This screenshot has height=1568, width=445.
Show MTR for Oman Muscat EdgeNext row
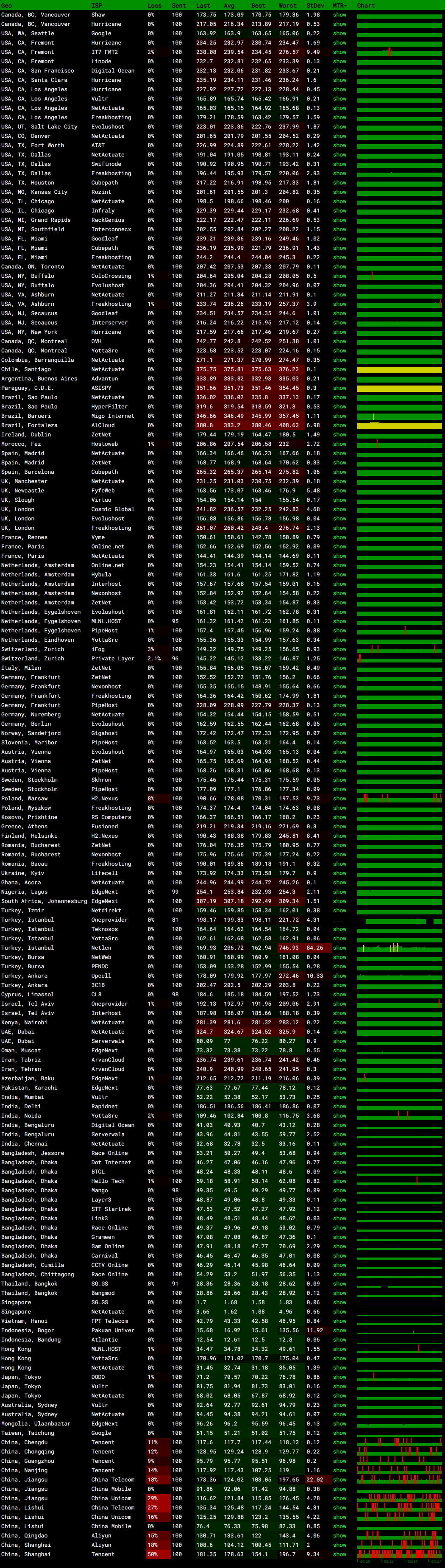(340, 1051)
